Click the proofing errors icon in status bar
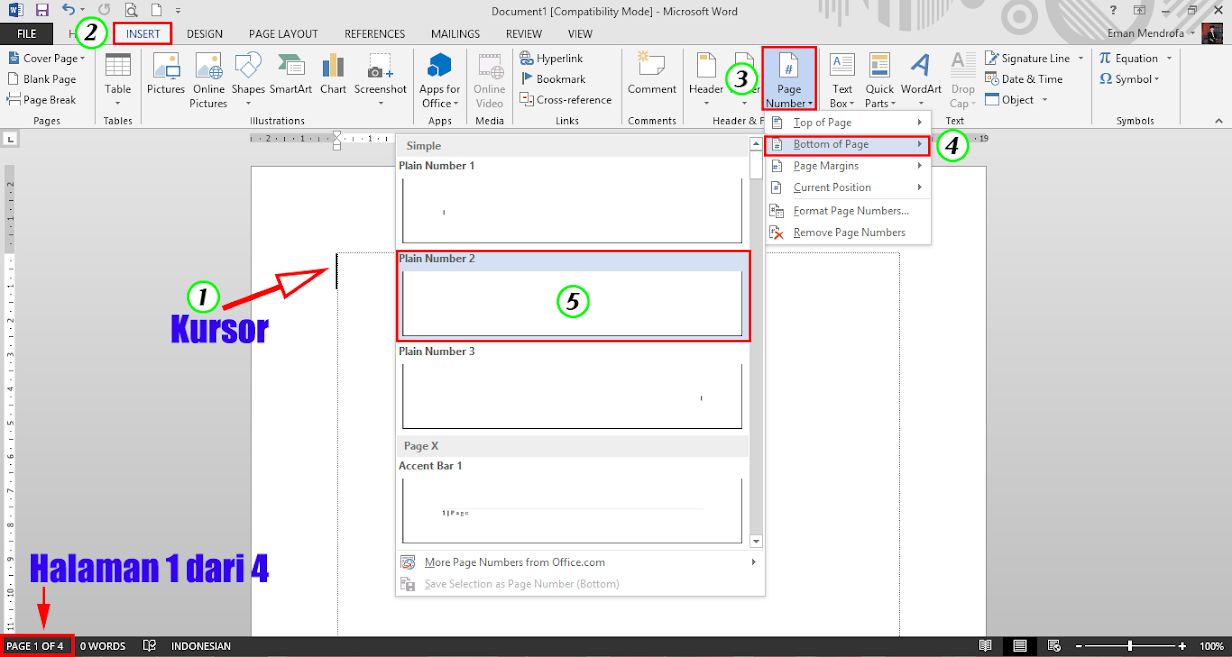The image size is (1232, 657). [x=149, y=646]
